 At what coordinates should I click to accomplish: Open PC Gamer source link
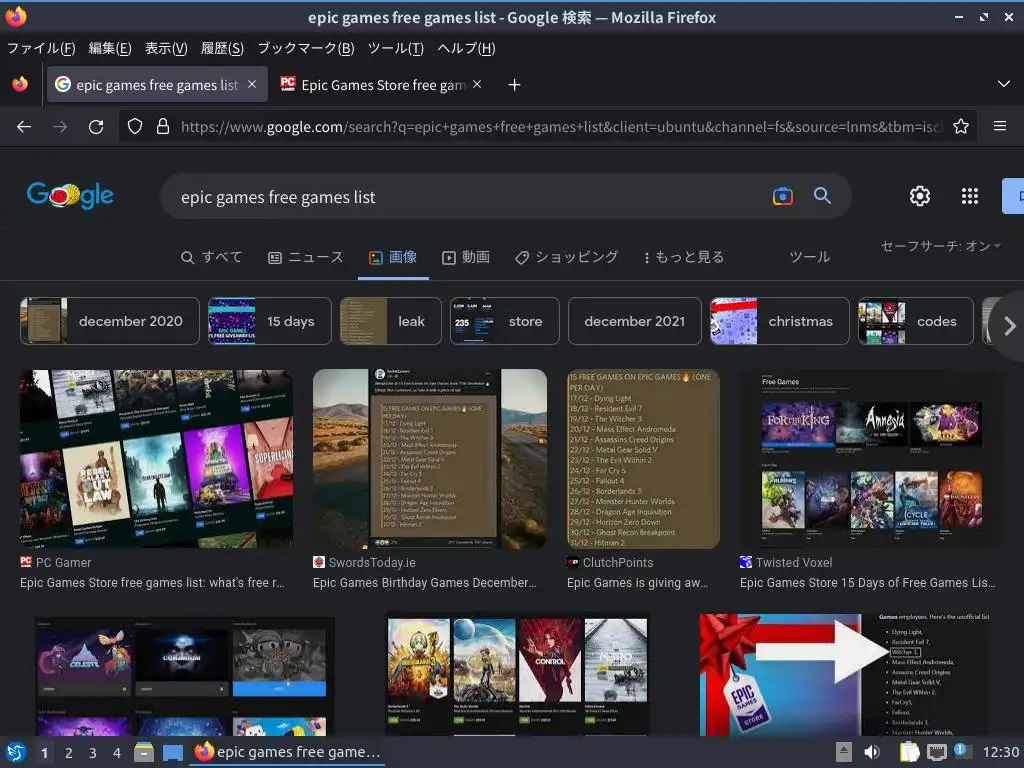[56, 562]
